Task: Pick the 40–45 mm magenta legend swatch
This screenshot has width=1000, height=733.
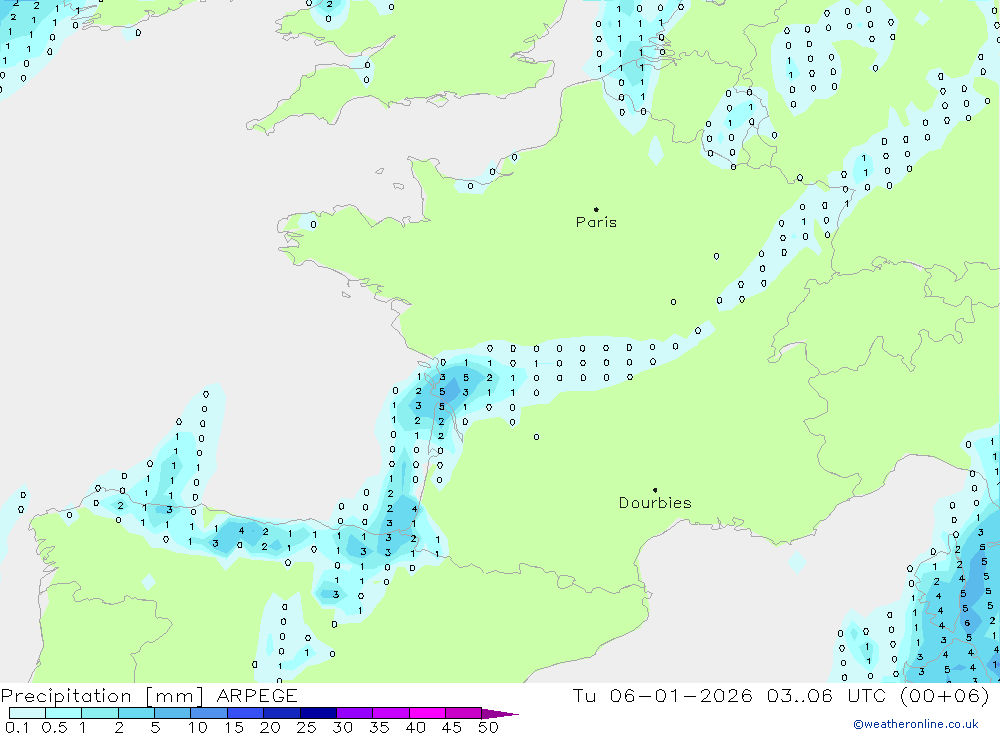Action: [x=427, y=713]
